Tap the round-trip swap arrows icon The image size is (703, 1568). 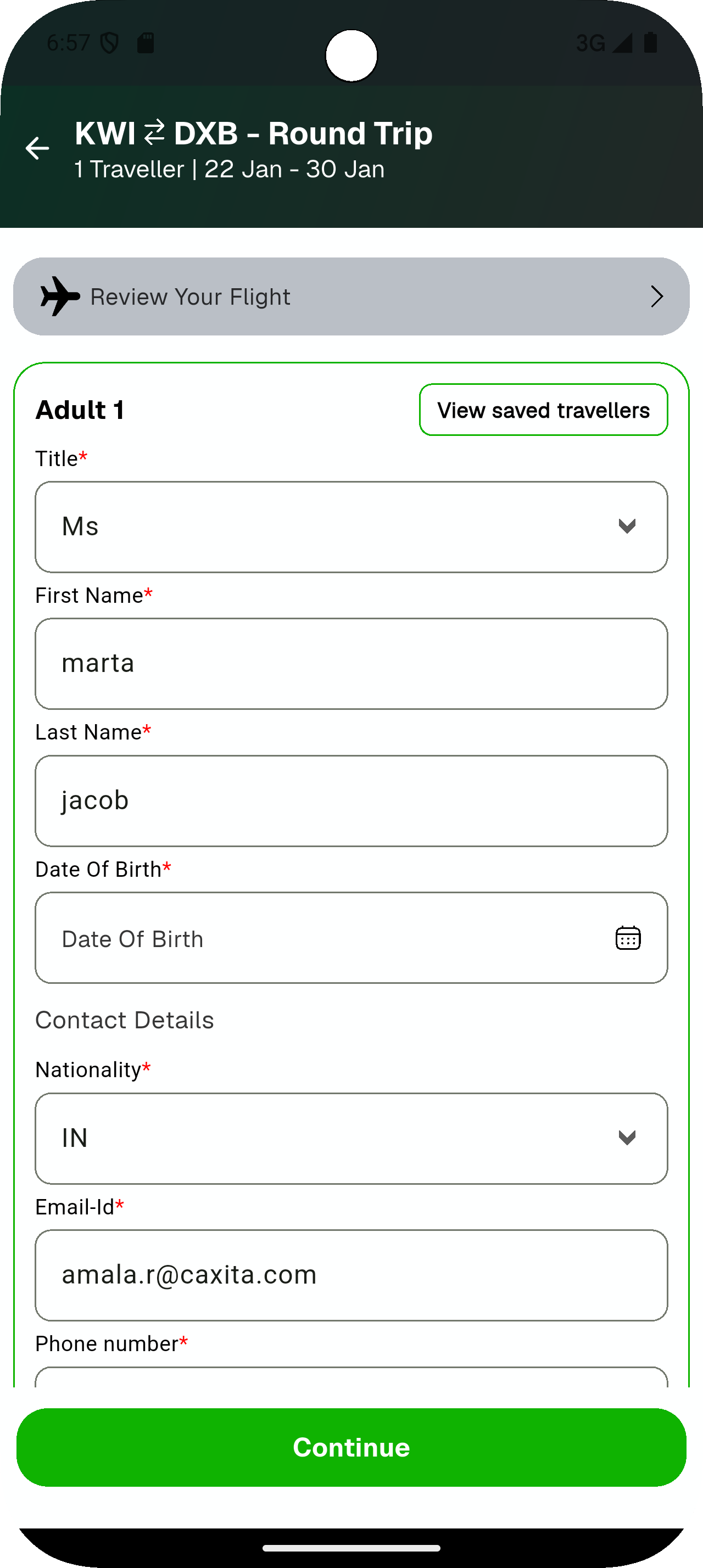(154, 132)
